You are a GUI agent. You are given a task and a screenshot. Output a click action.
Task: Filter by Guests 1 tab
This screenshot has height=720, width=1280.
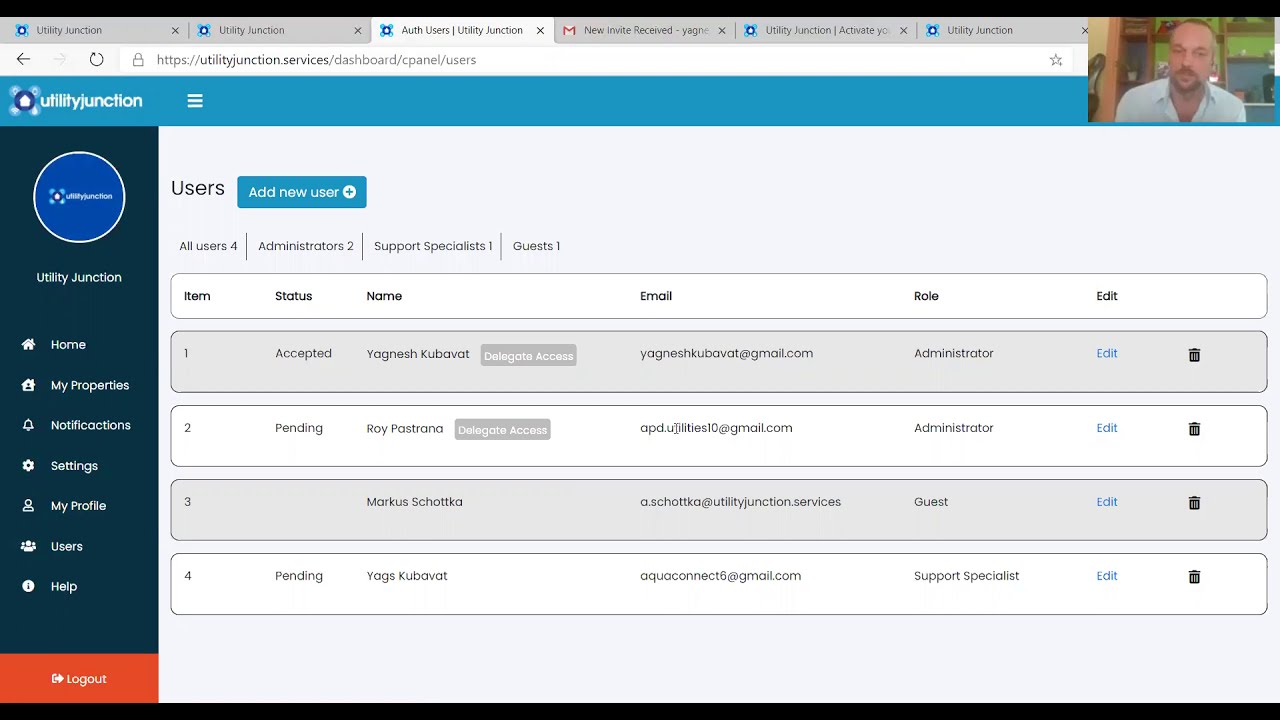[536, 246]
